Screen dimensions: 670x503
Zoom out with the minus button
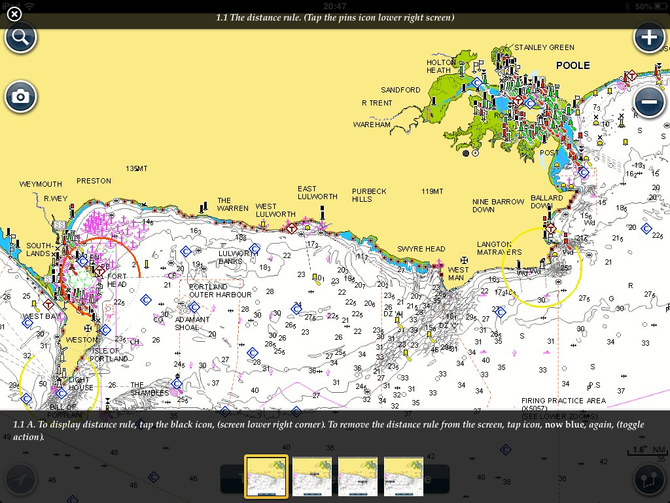(x=648, y=101)
